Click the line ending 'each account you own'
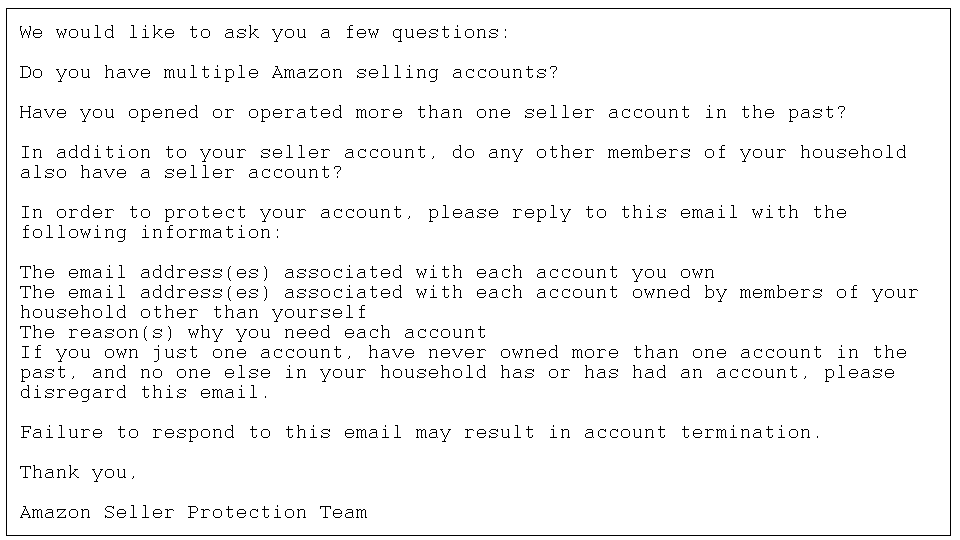This screenshot has height=540, width=960. (x=367, y=272)
